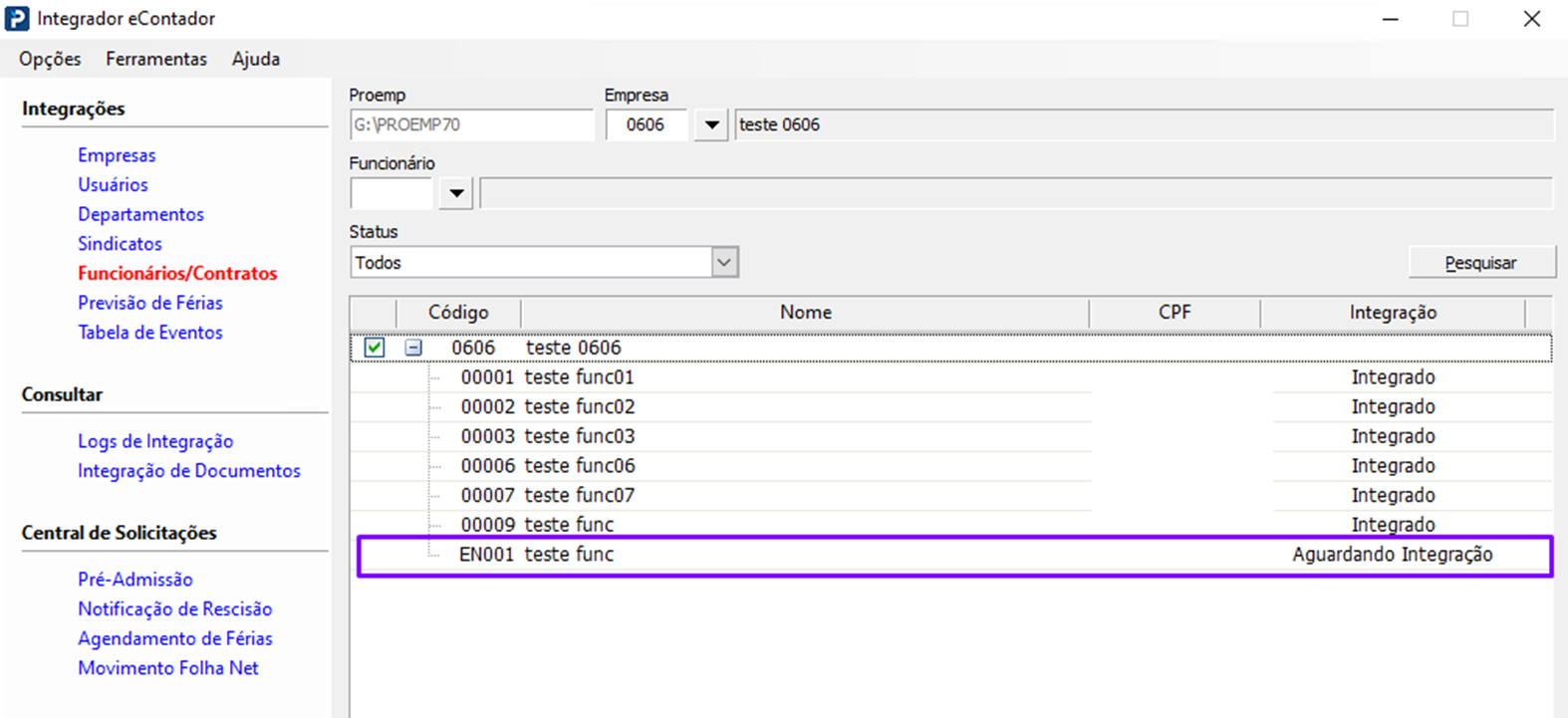Viewport: 1568px width, 718px height.
Task: Open the Status combo box
Action: click(544, 263)
